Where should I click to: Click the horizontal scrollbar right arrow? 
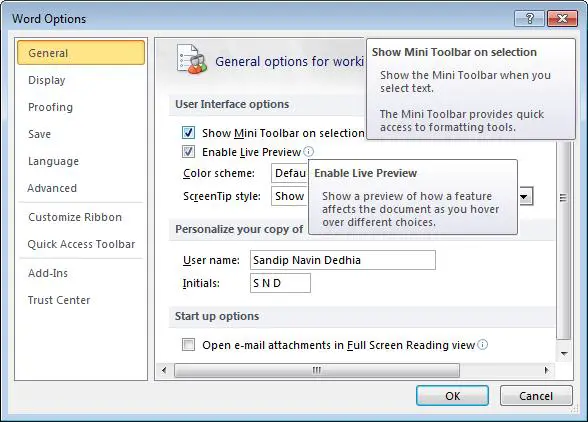coord(546,370)
